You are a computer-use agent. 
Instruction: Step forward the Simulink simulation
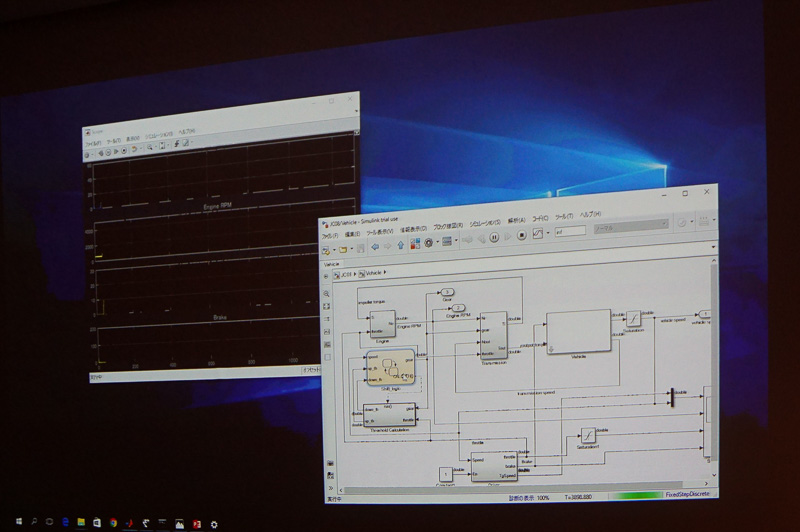coord(508,236)
